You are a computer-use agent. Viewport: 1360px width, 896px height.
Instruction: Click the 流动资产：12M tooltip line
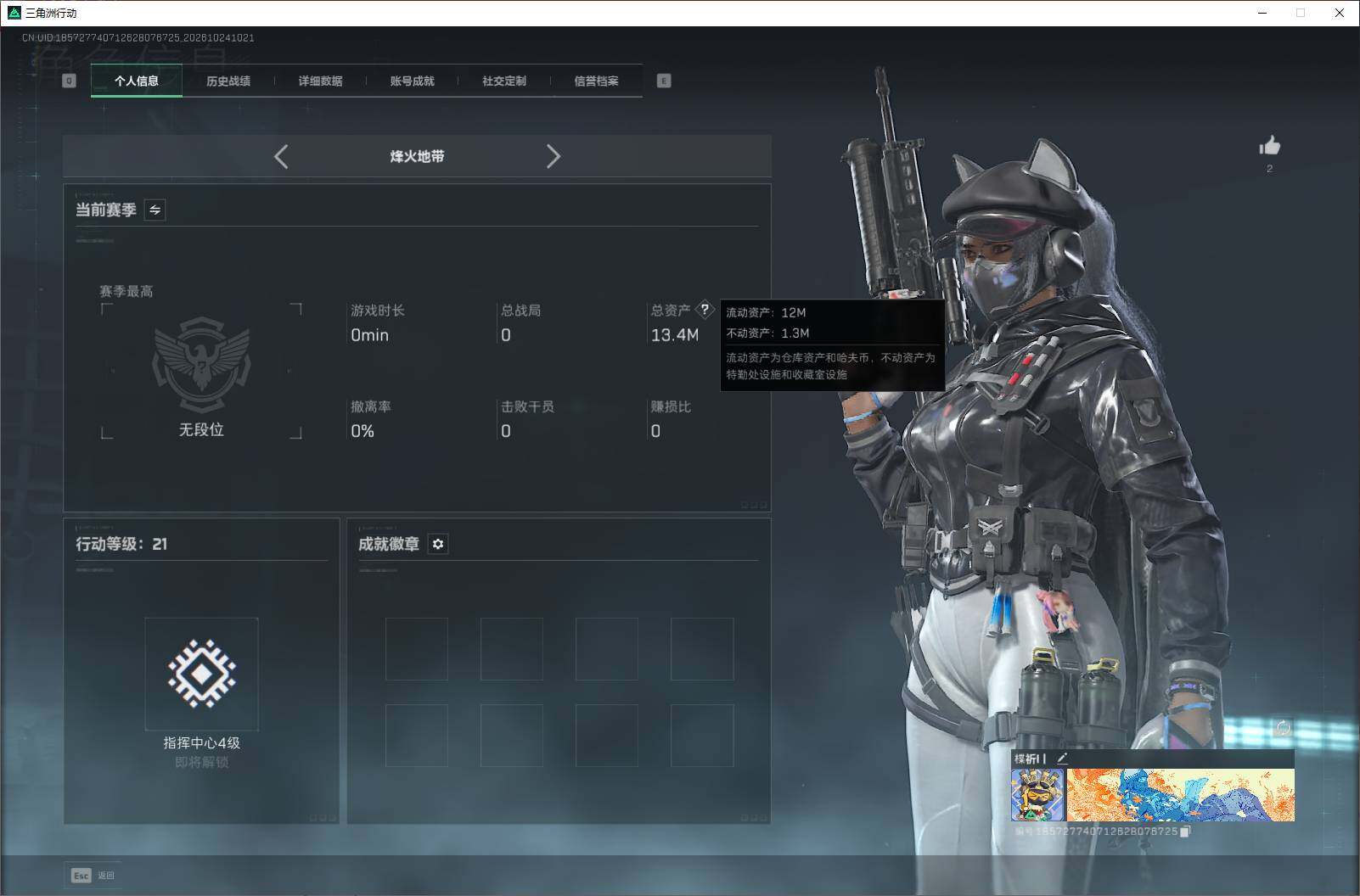pos(766,312)
